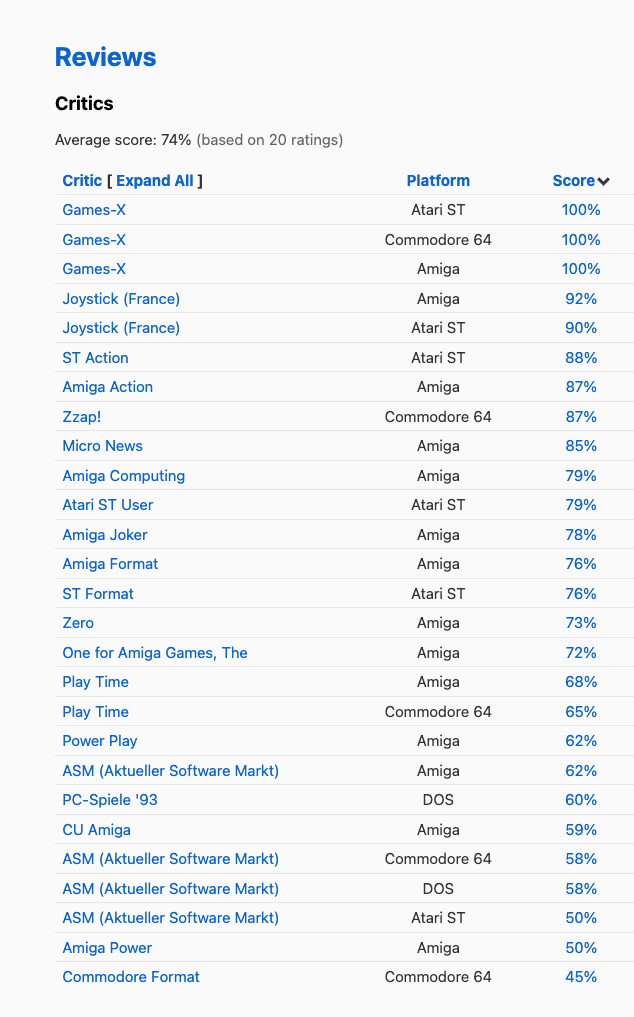Open Amiga Power critic page

(107, 948)
